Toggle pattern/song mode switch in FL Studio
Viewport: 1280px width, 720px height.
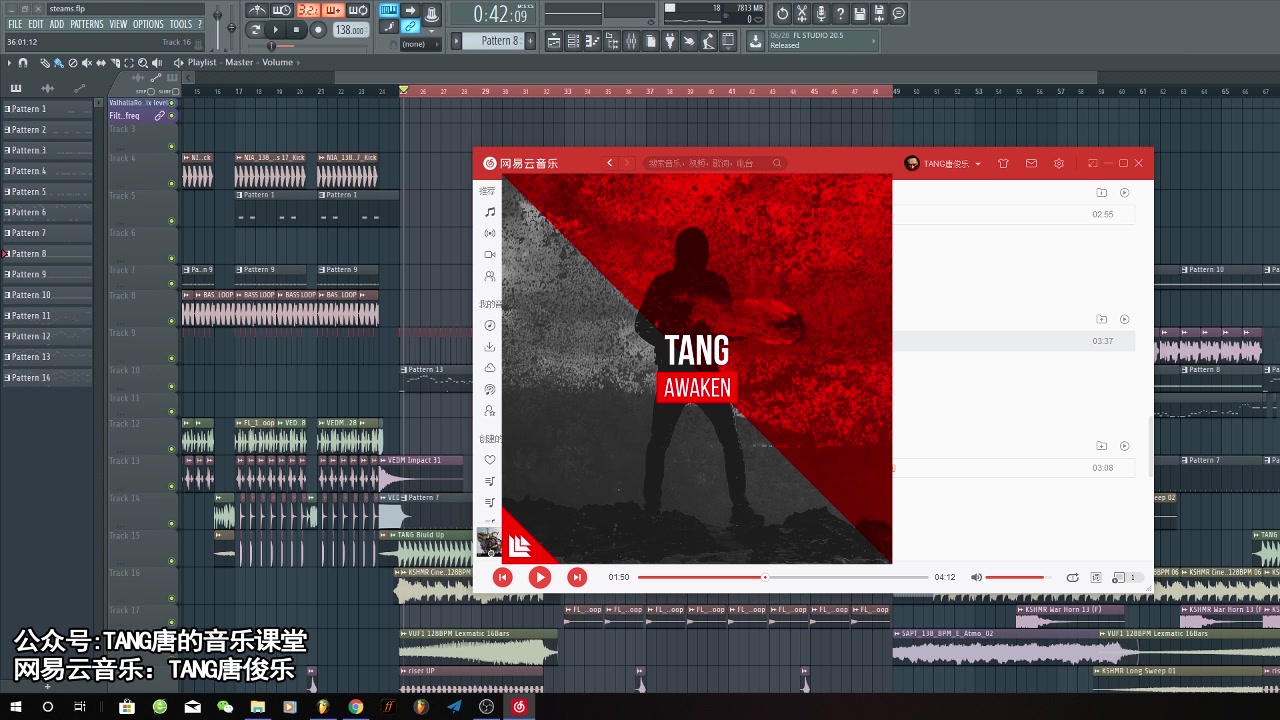255,30
